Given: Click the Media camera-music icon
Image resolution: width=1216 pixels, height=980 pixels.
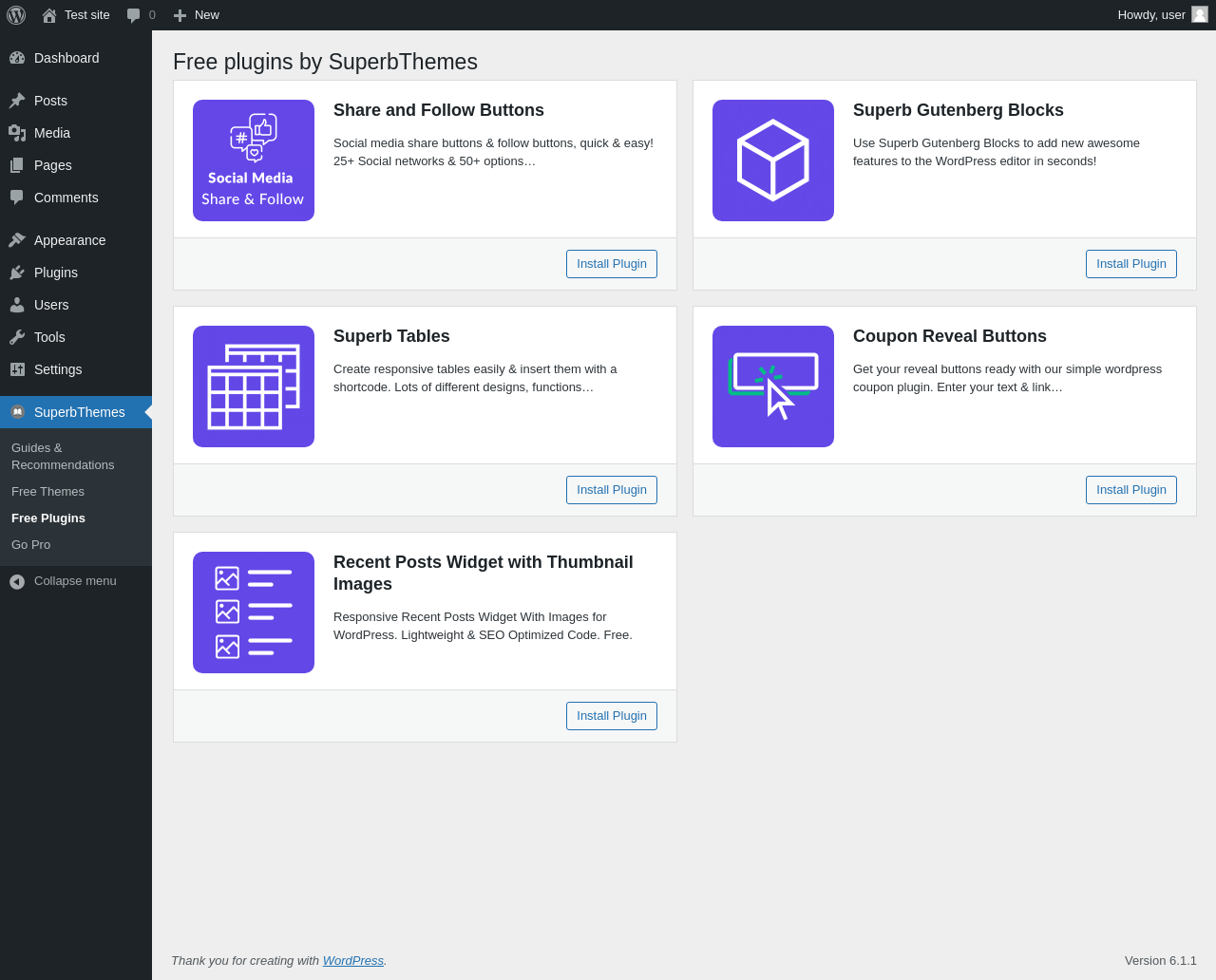Looking at the screenshot, I should click(17, 133).
